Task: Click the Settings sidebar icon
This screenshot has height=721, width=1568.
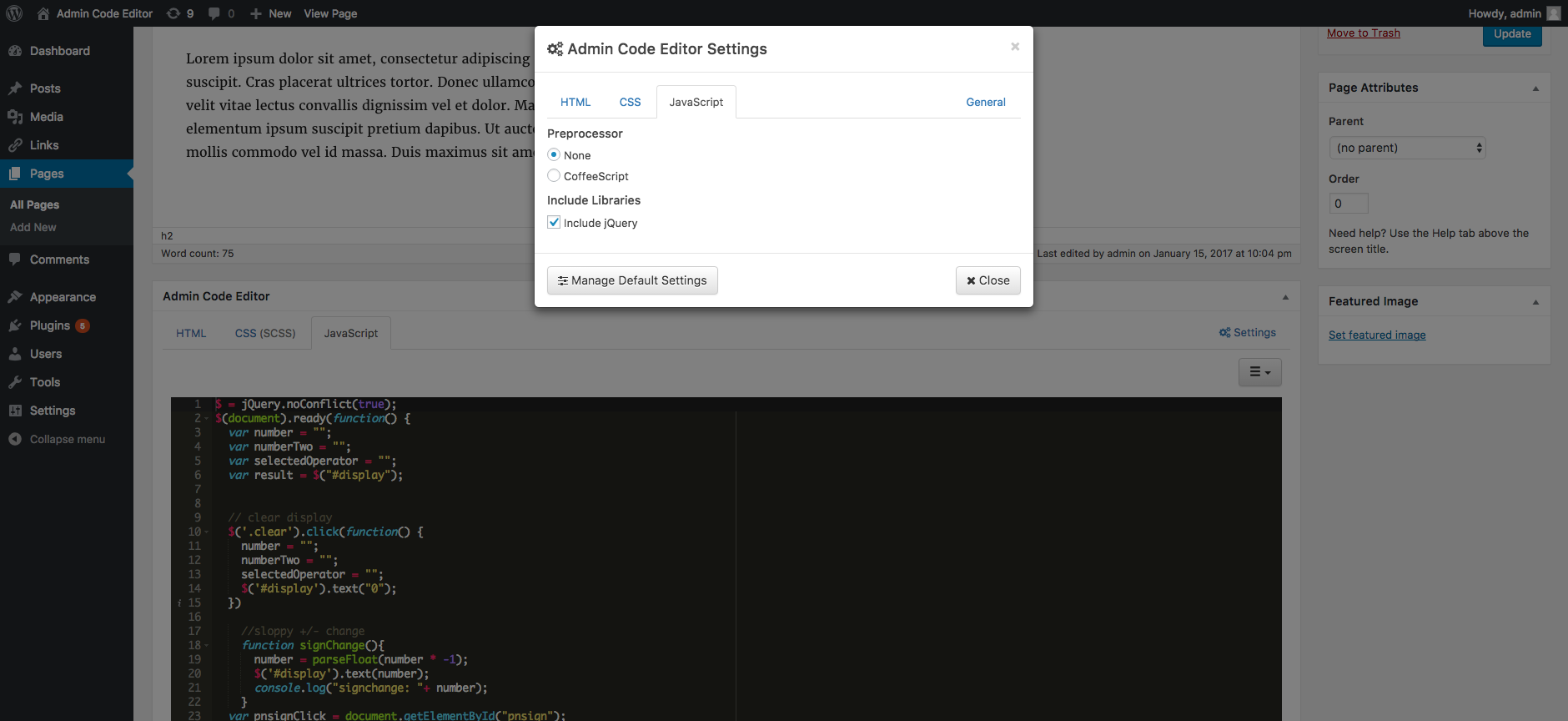Action: coord(15,411)
